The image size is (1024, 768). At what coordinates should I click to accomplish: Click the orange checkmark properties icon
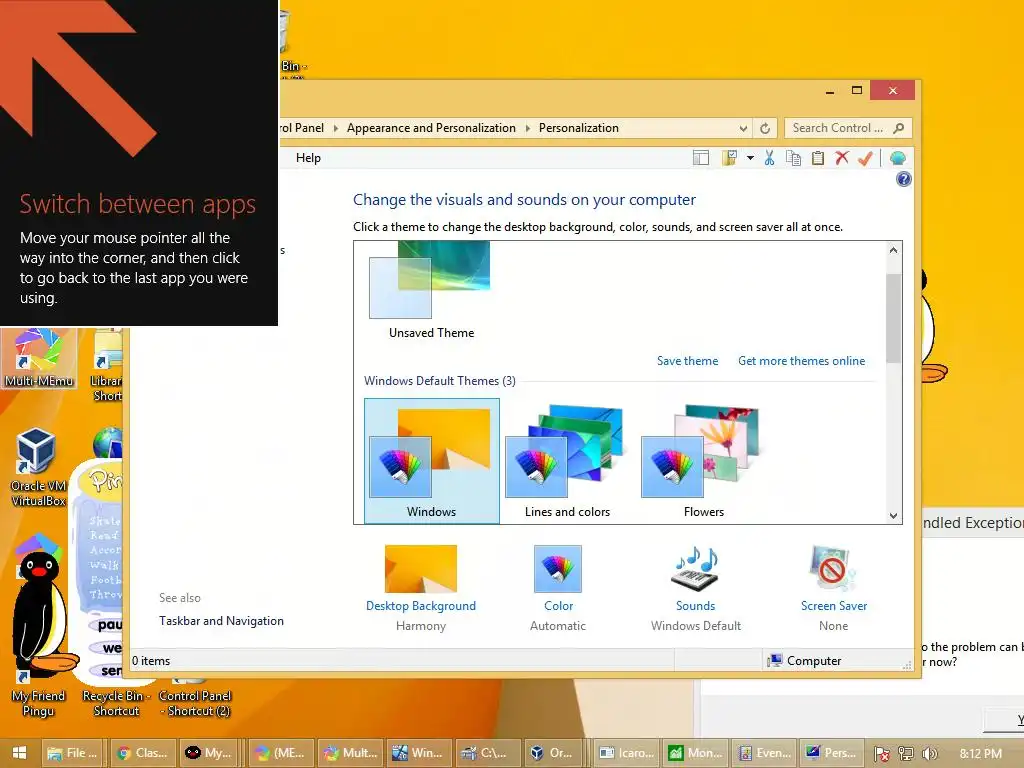[866, 158]
